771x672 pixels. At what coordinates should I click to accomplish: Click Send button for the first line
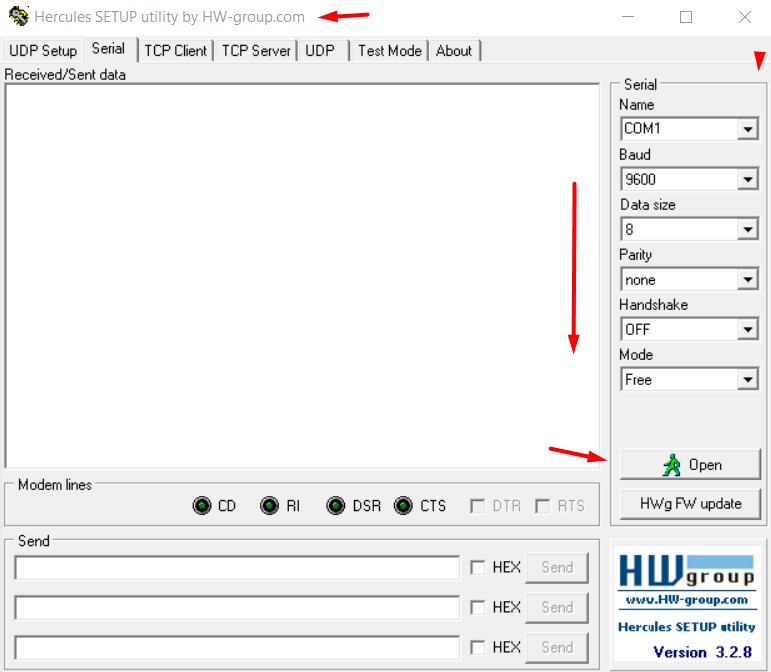tap(557, 568)
